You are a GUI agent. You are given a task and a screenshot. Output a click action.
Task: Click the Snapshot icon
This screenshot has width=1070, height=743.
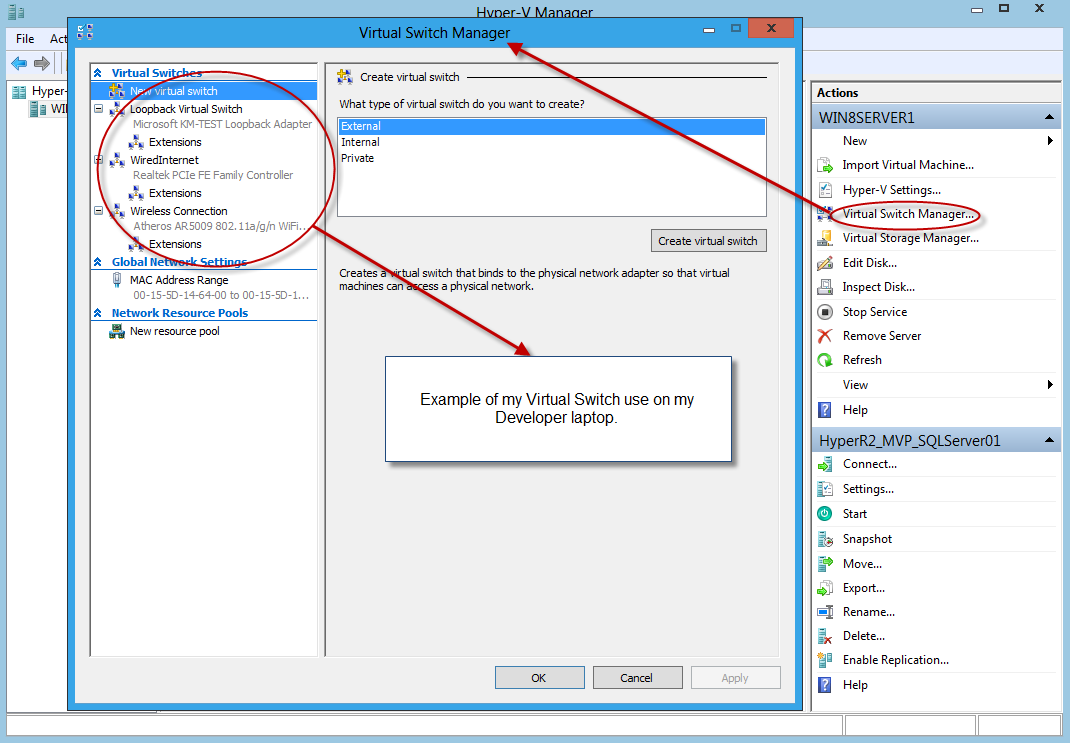[825, 539]
